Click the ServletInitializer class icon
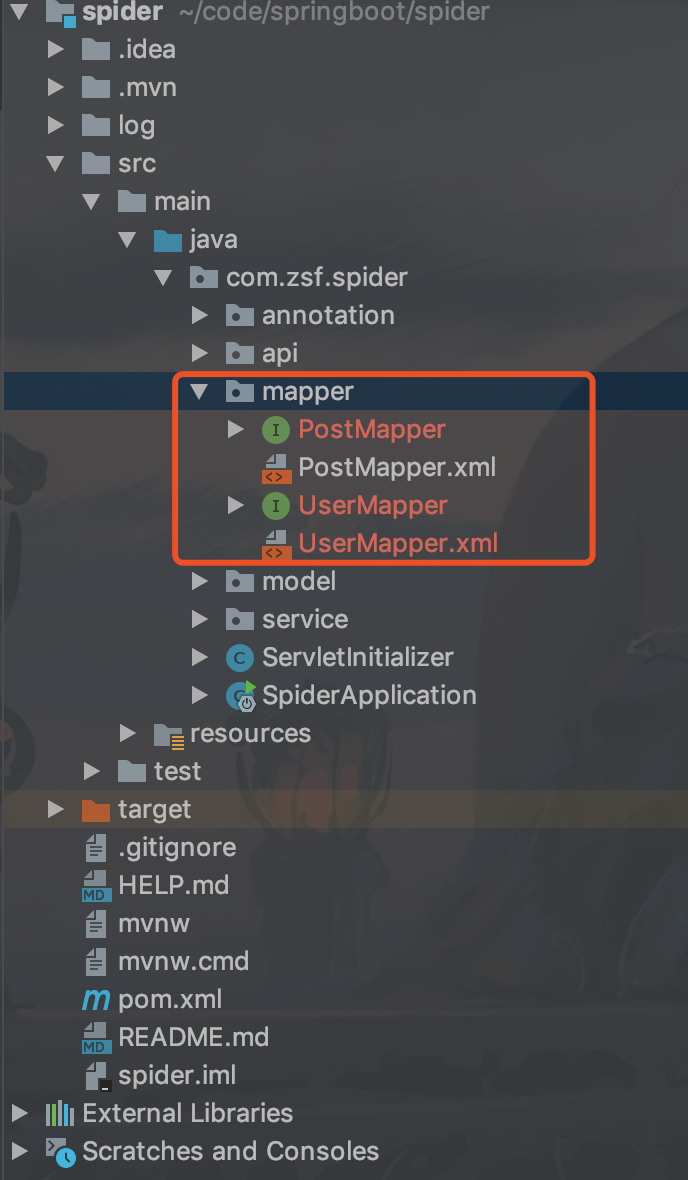688x1180 pixels. [x=239, y=658]
